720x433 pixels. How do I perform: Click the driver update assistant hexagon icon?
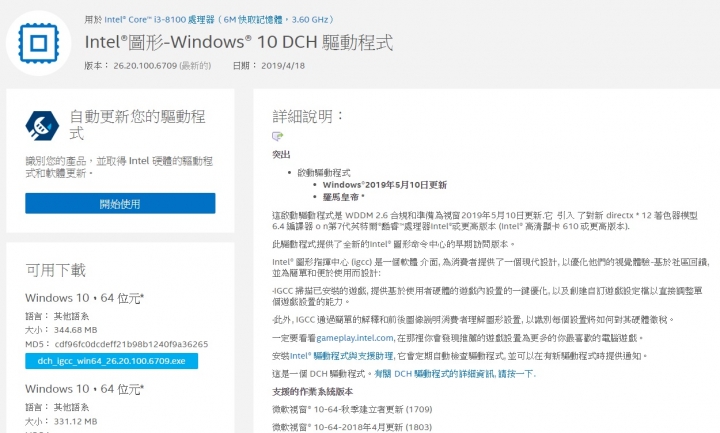pos(42,125)
